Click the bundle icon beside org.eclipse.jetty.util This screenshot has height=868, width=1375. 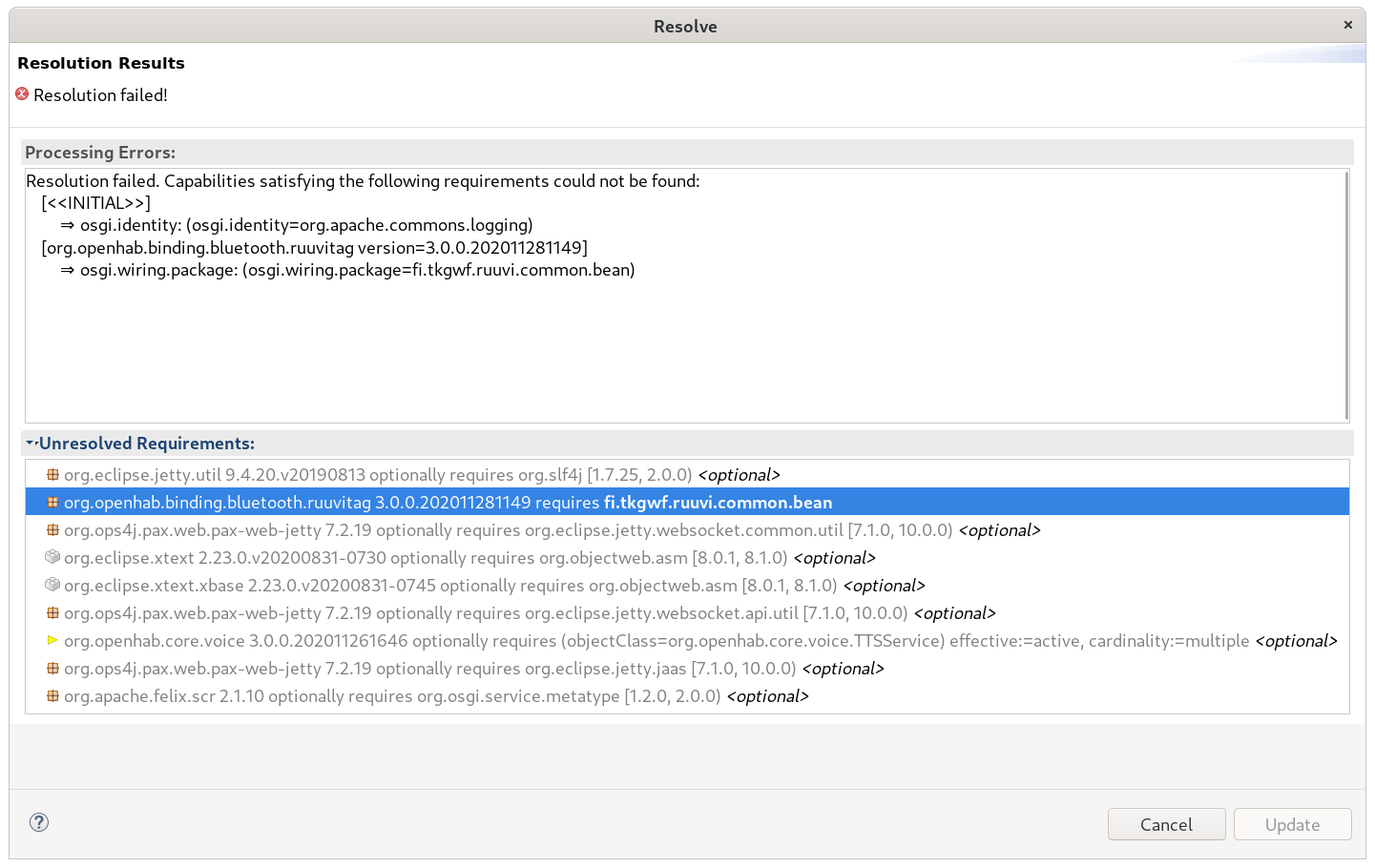[x=52, y=474]
